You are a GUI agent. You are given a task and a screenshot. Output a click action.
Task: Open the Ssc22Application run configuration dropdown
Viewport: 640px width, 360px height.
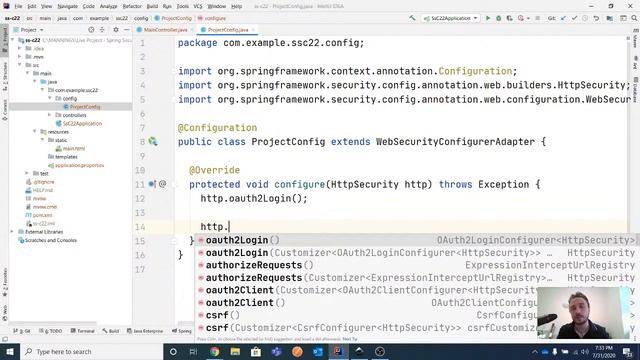[x=451, y=18]
